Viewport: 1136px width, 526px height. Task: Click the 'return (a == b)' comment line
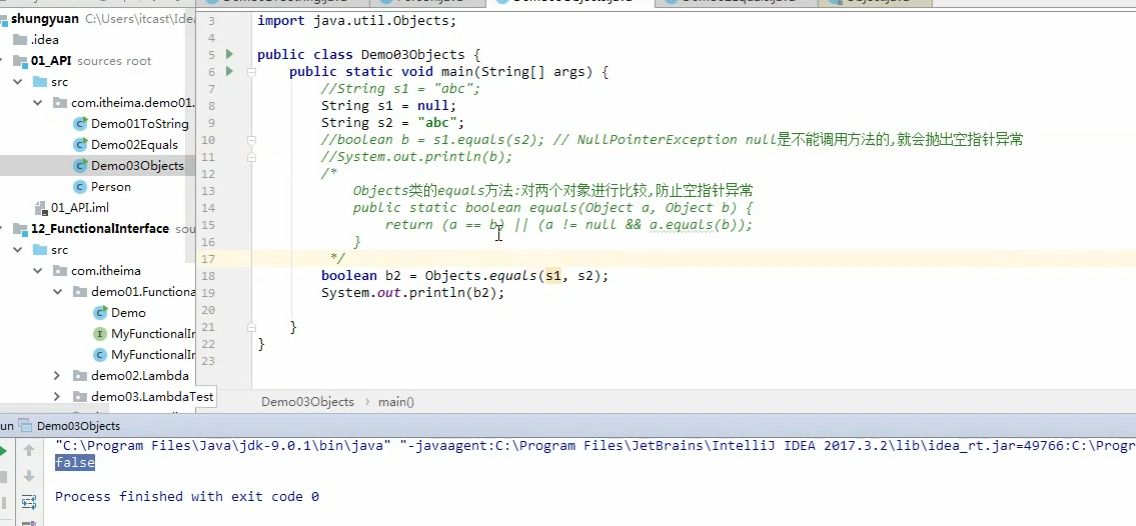(569, 225)
